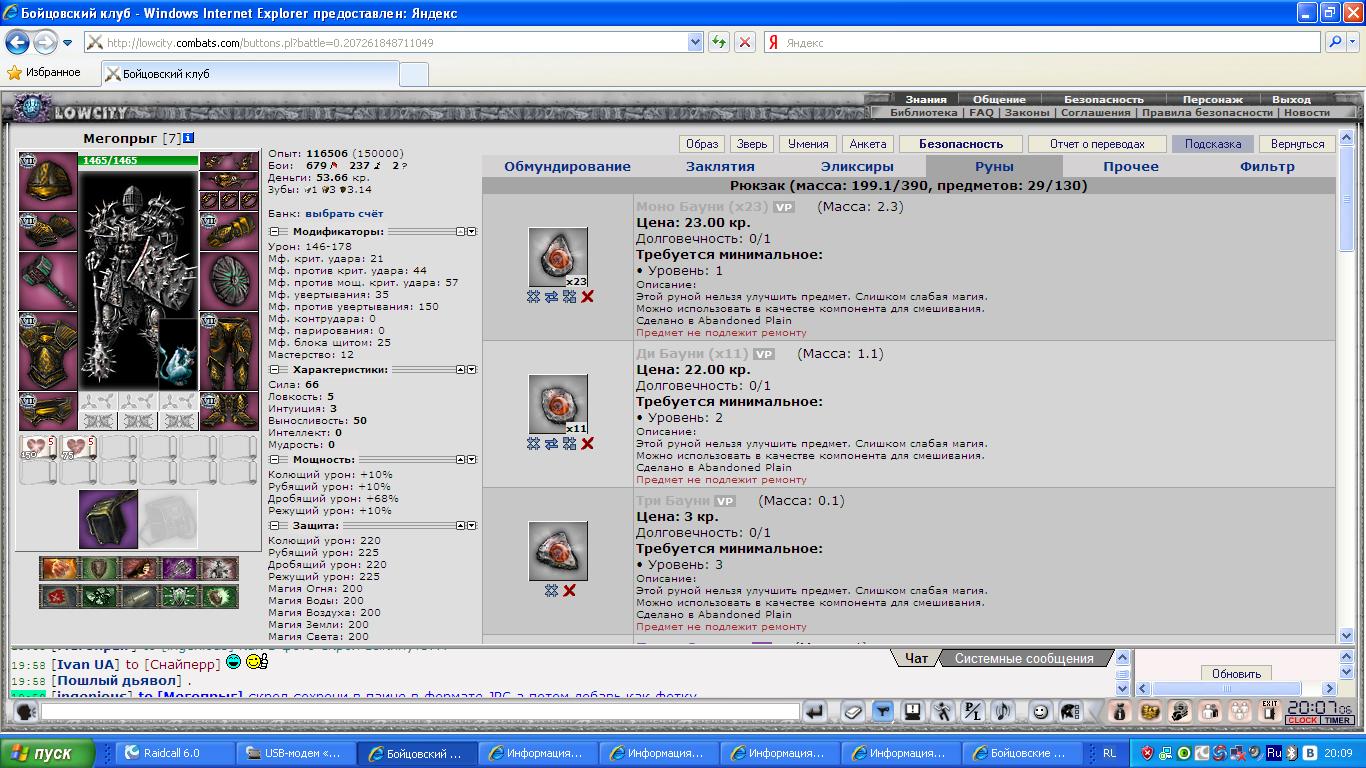Click the 1465/1465 health bar
Screen dimensions: 1366x768
click(x=138, y=160)
